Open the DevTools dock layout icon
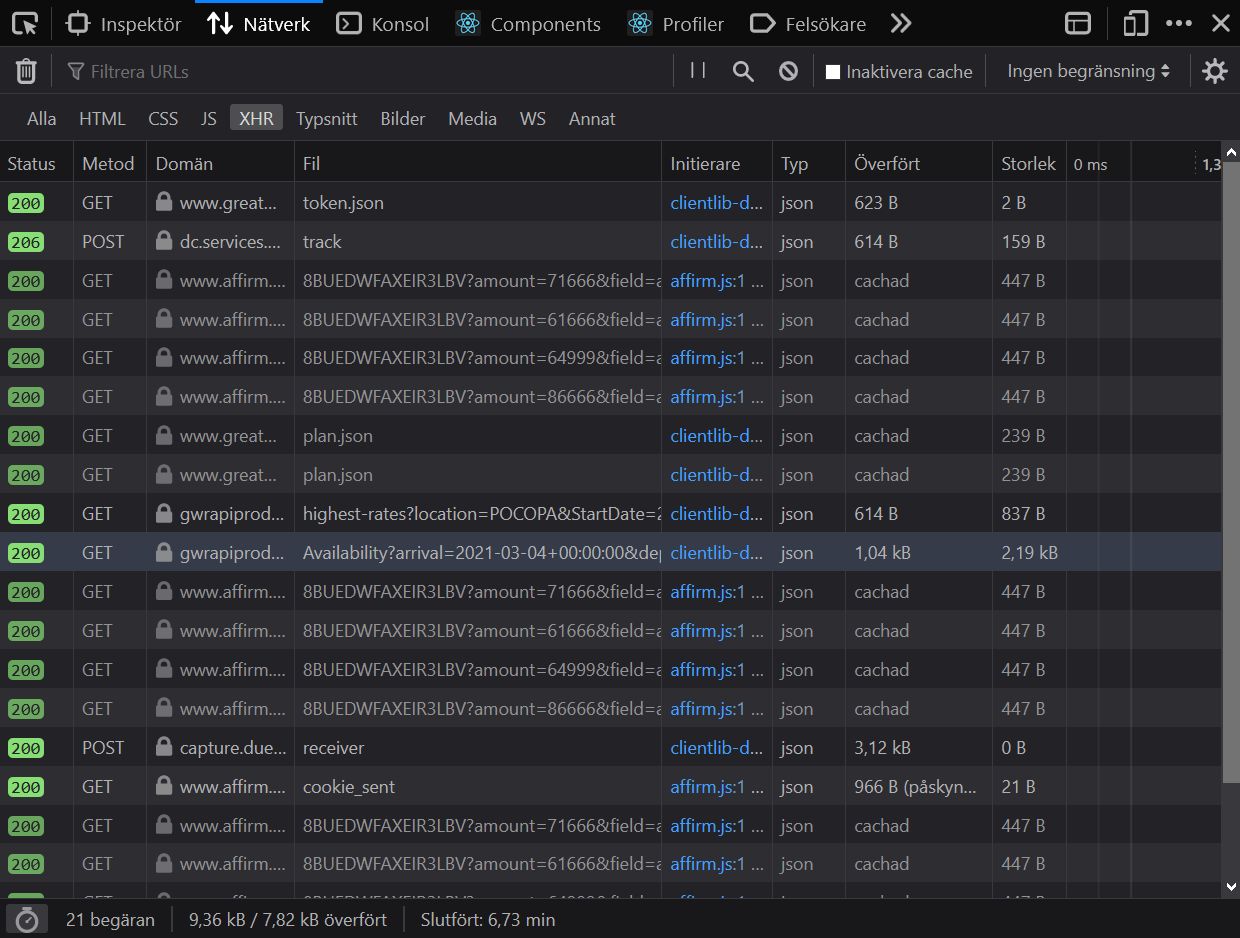1240x938 pixels. point(1077,24)
